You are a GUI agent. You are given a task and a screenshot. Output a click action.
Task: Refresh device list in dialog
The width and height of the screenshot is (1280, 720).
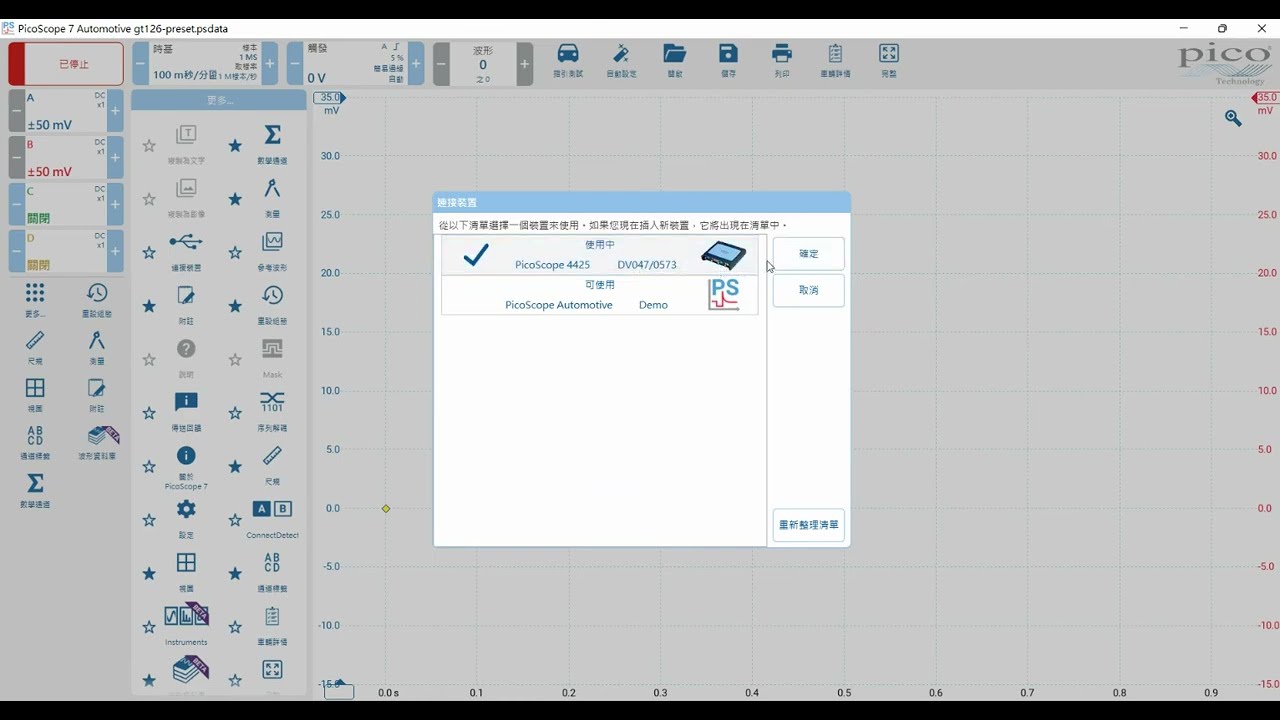(808, 525)
